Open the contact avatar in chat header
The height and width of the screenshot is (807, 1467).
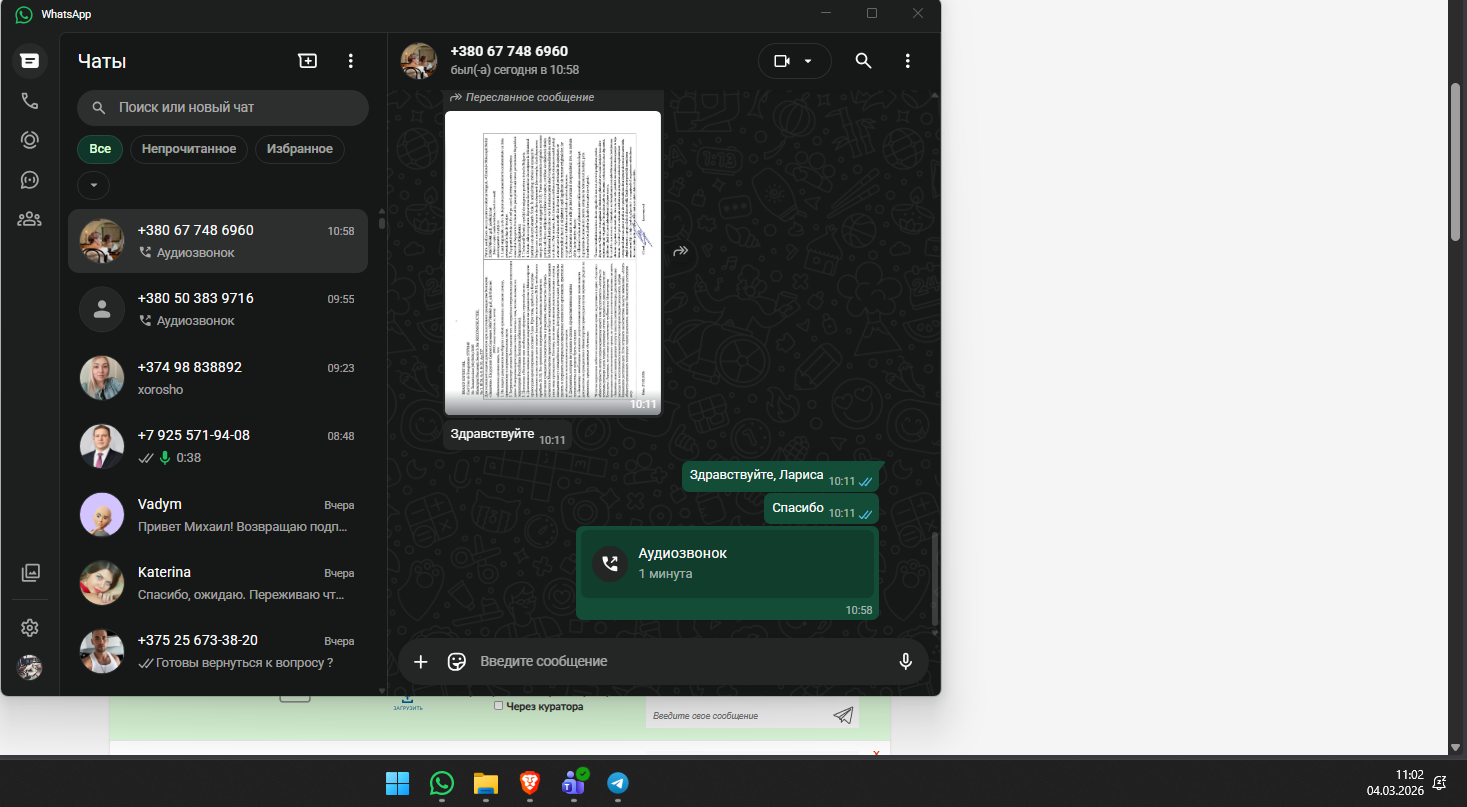[x=419, y=61]
